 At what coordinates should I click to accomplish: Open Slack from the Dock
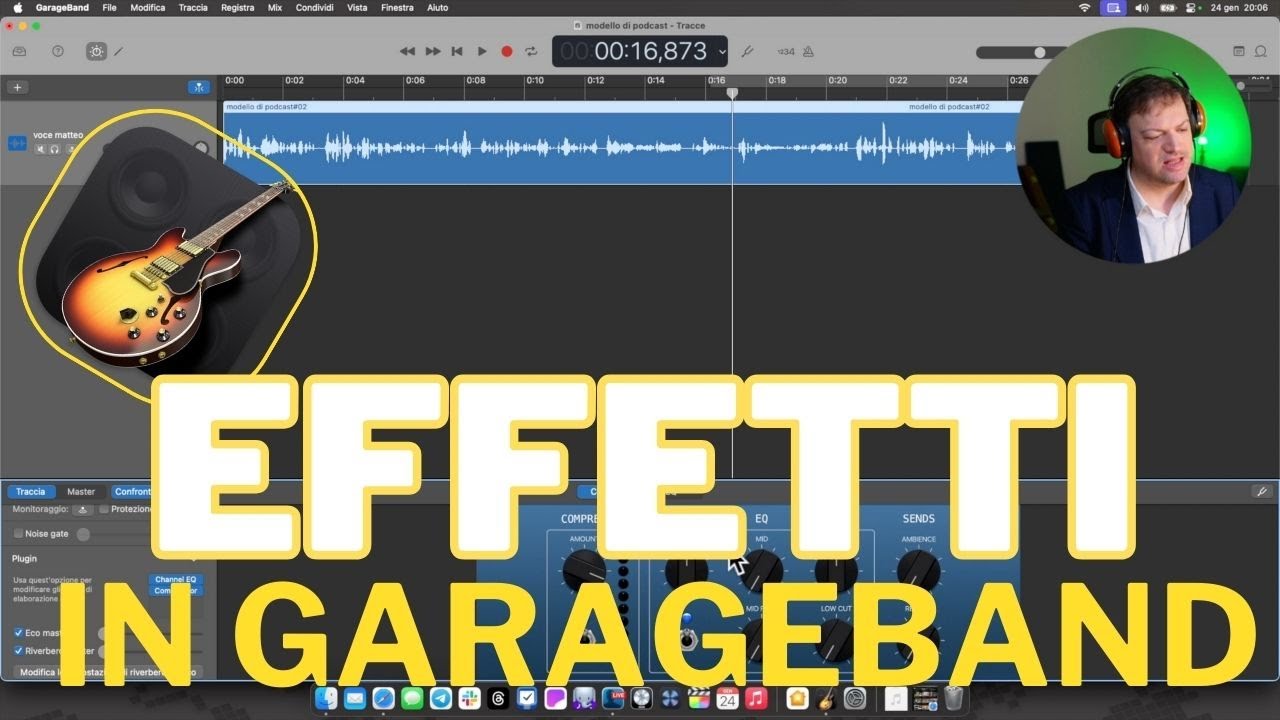470,698
